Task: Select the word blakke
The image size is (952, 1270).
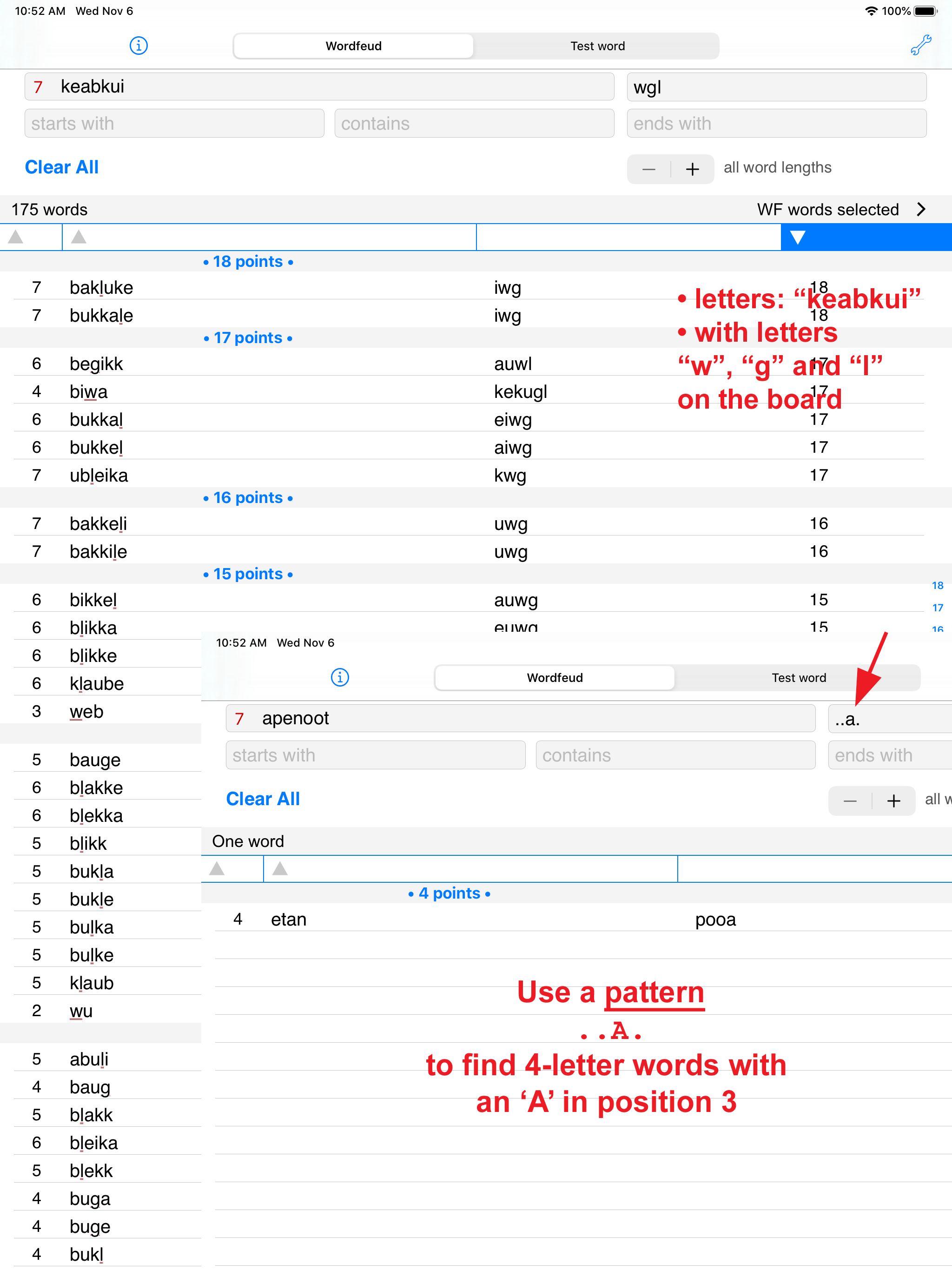Action: pos(96,788)
